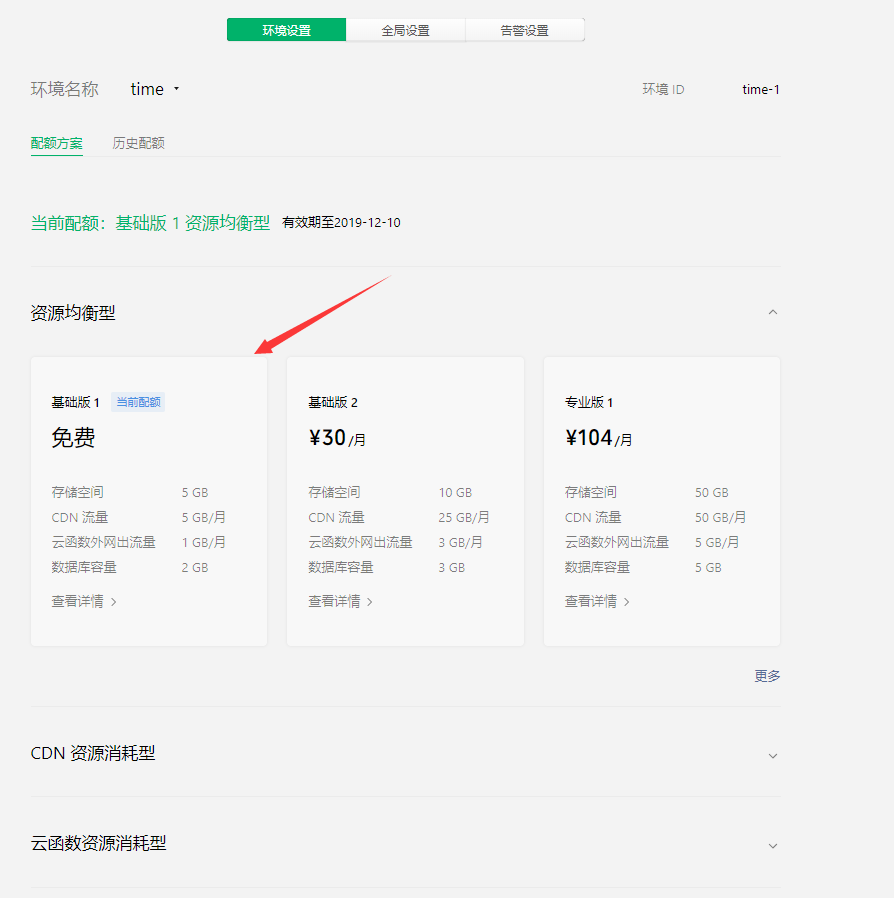Screen dimensions: 894x898
Task: Click the blue 当前配额 badge
Action: (x=137, y=401)
